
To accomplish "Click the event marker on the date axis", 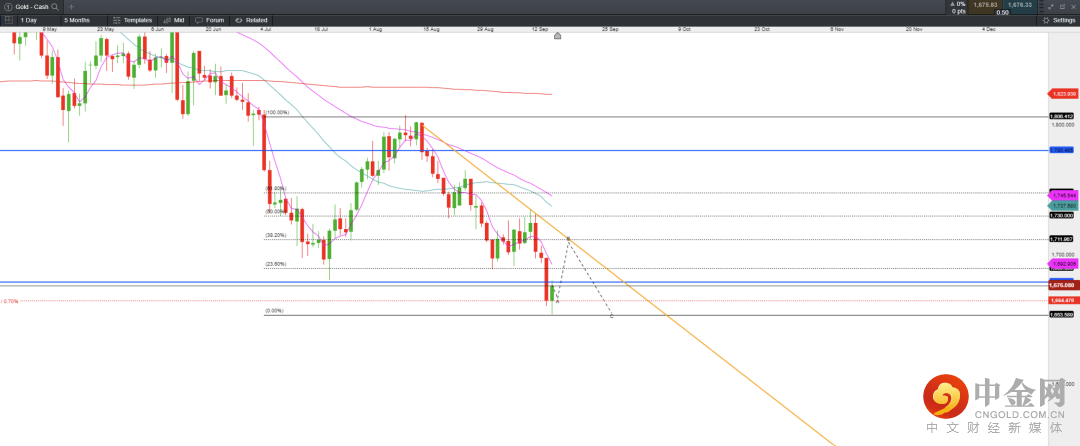I will pos(557,36).
